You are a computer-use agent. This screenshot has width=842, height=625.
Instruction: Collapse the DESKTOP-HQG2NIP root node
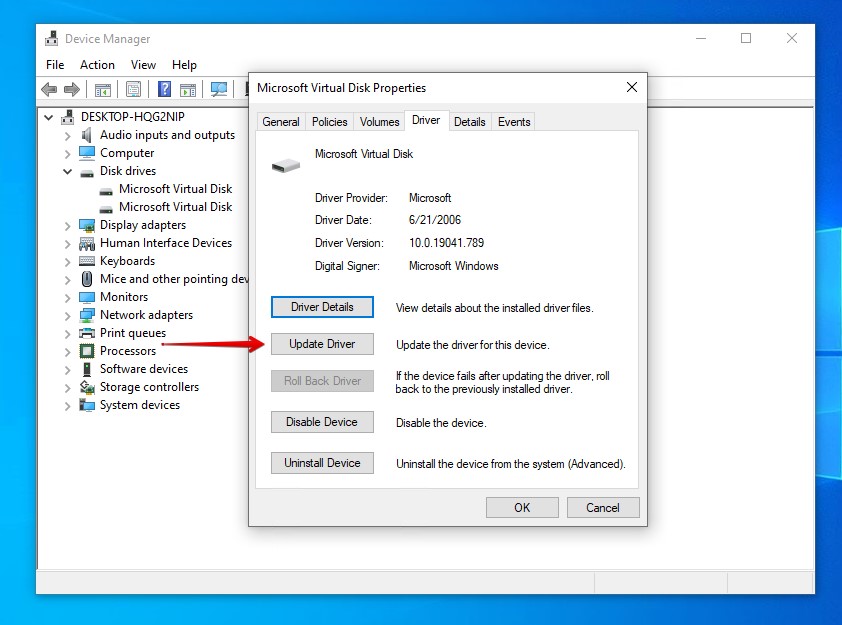(49, 117)
